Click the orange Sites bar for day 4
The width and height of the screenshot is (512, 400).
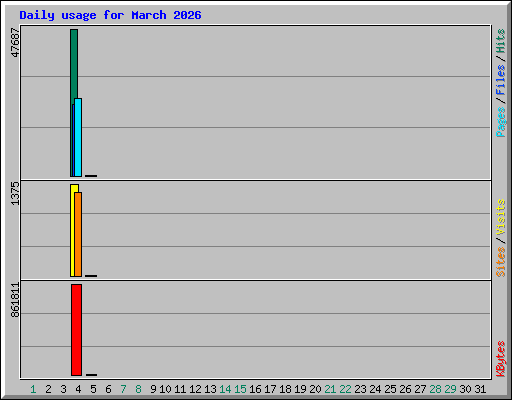(x=78, y=234)
